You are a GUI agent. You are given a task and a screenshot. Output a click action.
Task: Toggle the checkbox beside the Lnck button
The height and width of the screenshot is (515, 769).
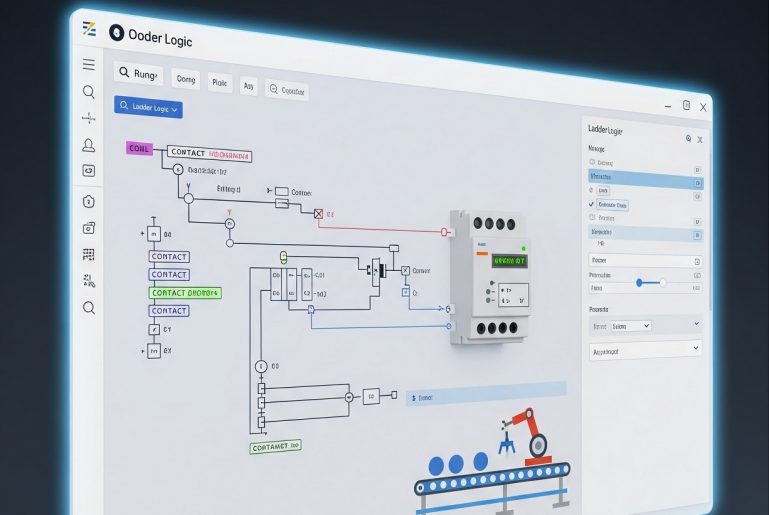[591, 189]
